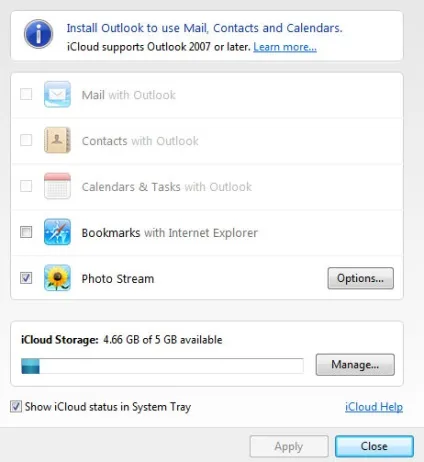Toggle the Calendars & Tasks checkbox

pos(26,186)
